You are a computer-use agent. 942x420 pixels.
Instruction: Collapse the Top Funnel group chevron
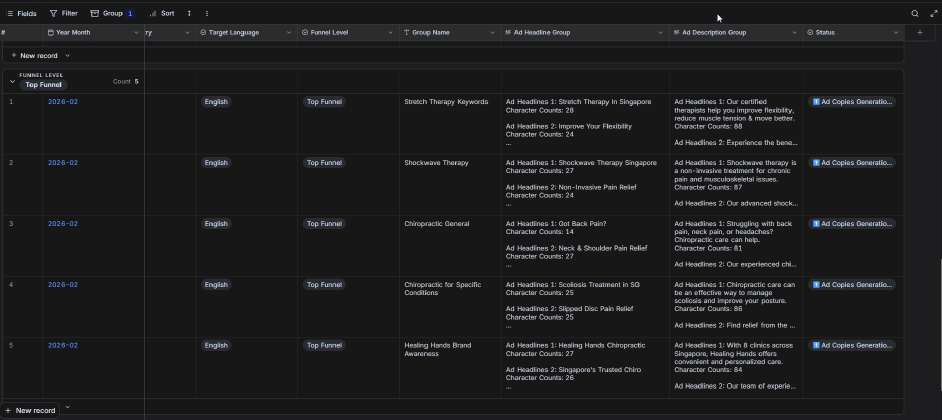12,81
